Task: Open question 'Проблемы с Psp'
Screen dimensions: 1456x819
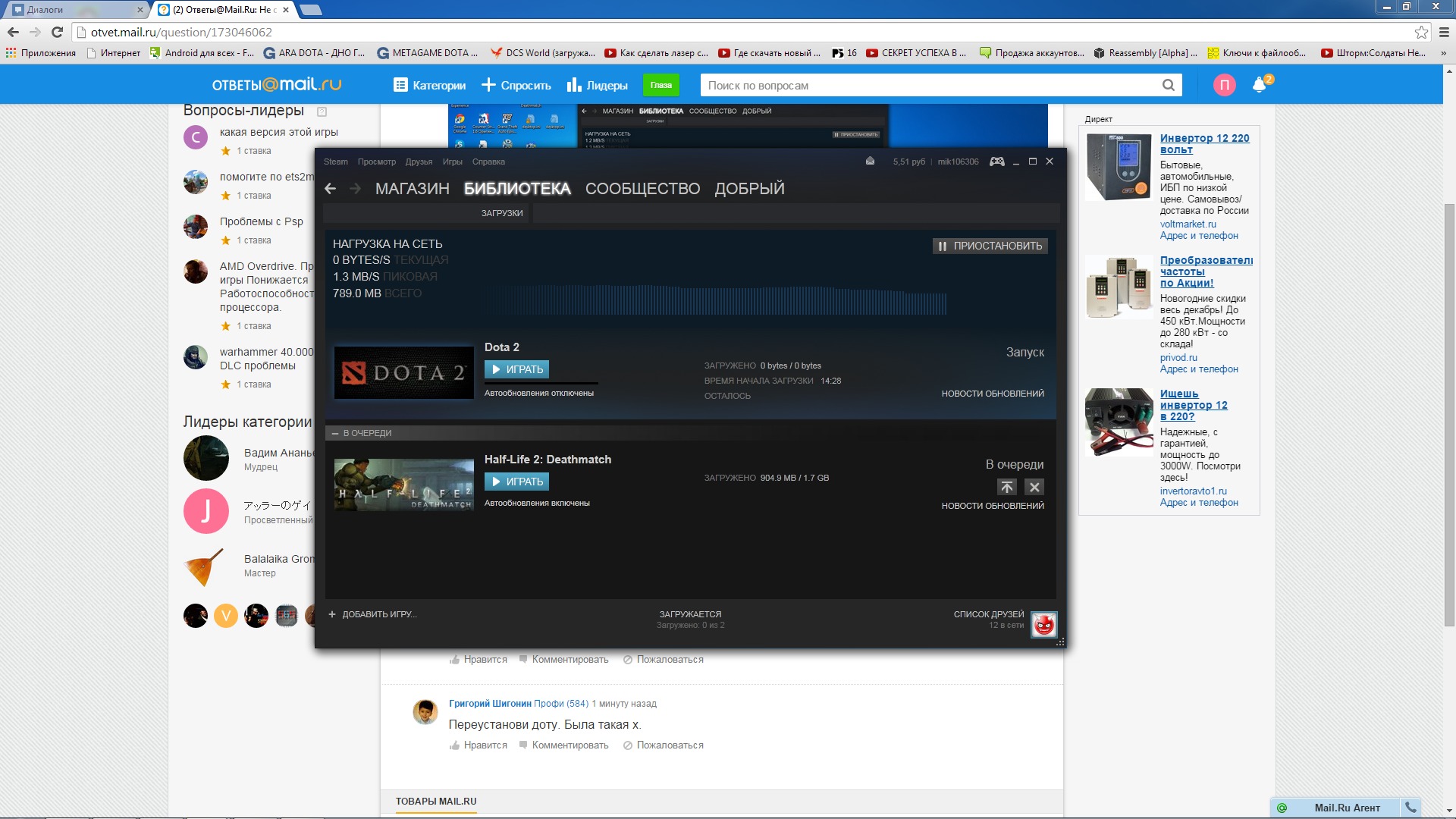Action: point(262,221)
